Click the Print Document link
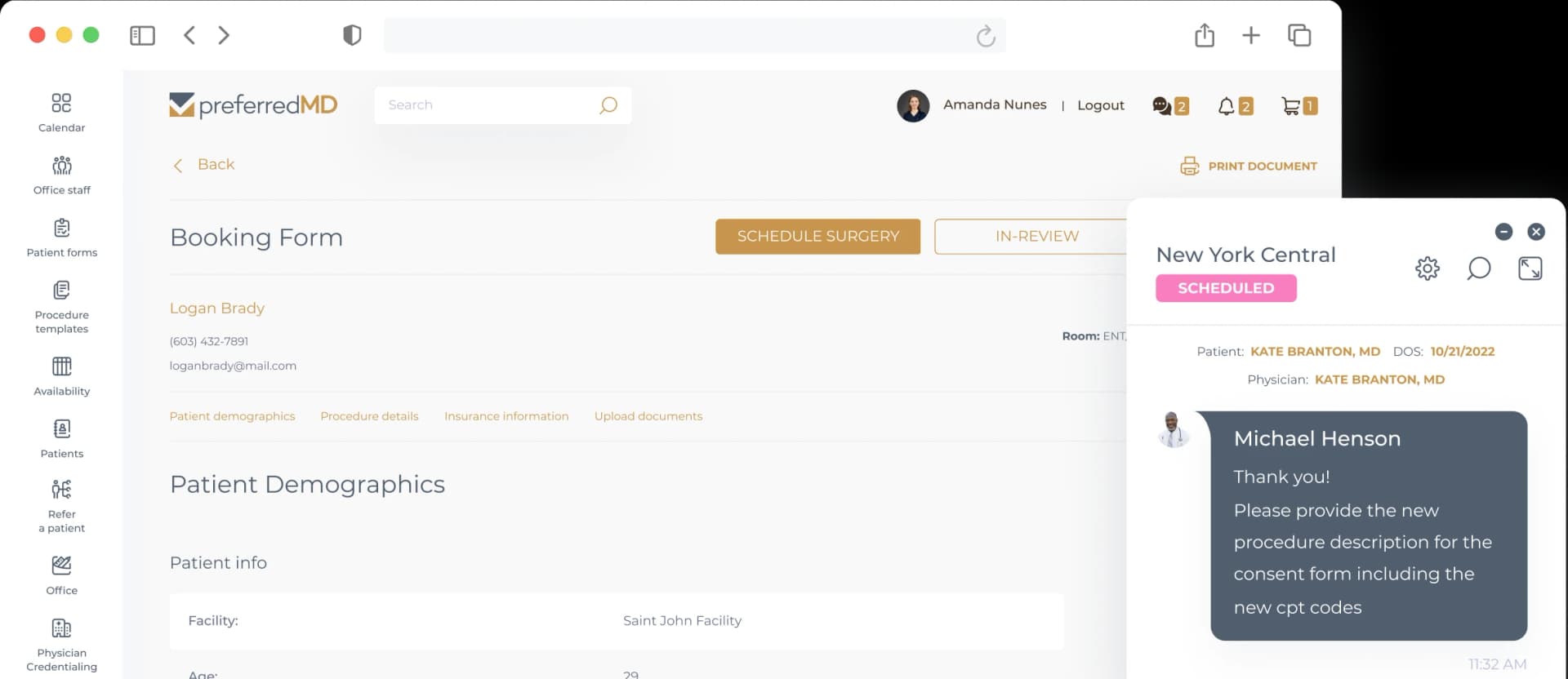This screenshot has width=1568, height=679. [x=1249, y=166]
